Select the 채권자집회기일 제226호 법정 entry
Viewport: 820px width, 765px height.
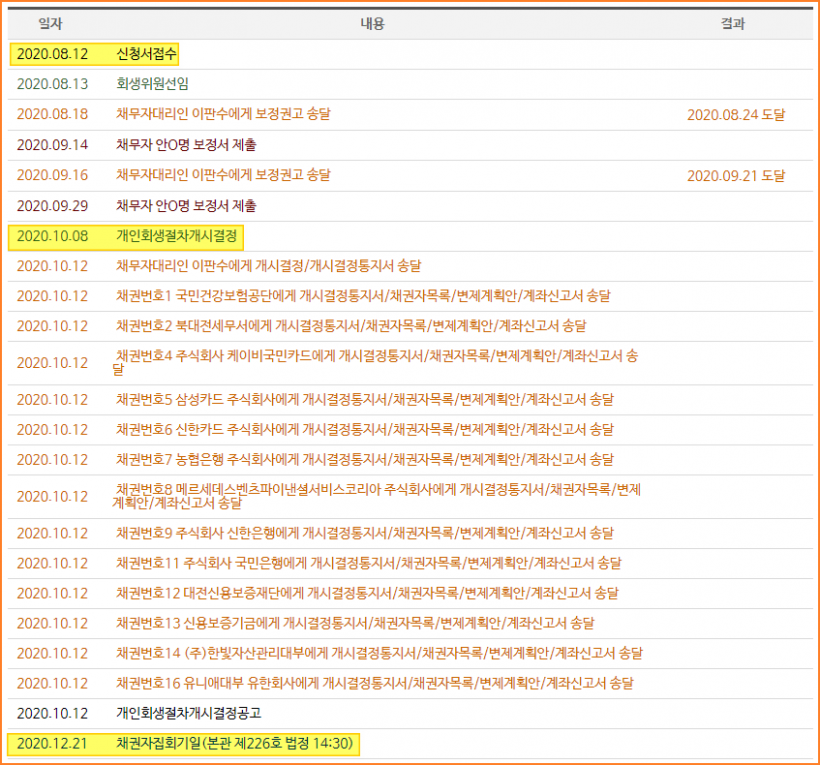point(235,743)
